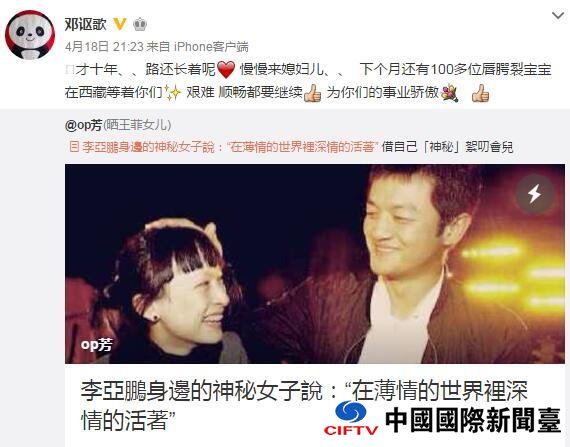Image resolution: width=570 pixels, height=447 pixels.
Task: Click the op芳 watermark on photo
Action: pos(97,344)
